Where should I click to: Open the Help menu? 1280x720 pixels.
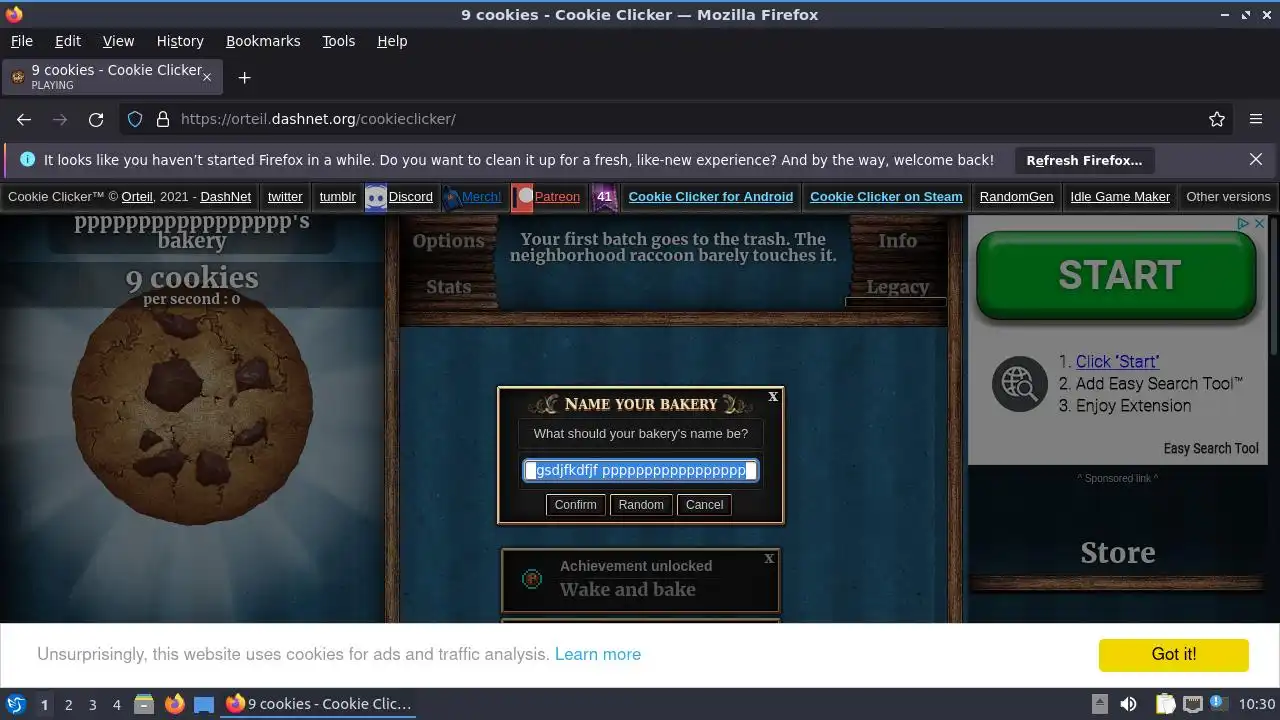click(392, 41)
